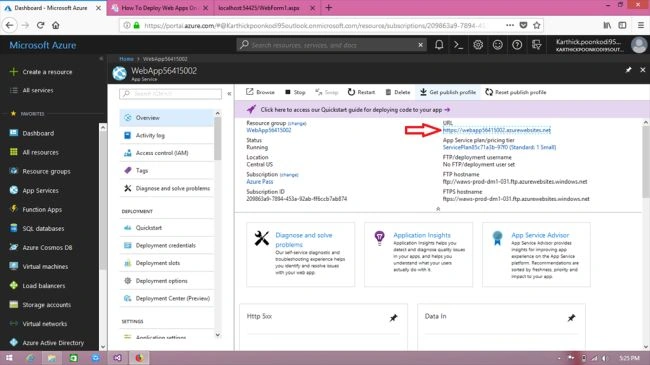
Task: Open portal settings gear
Action: (x=478, y=45)
